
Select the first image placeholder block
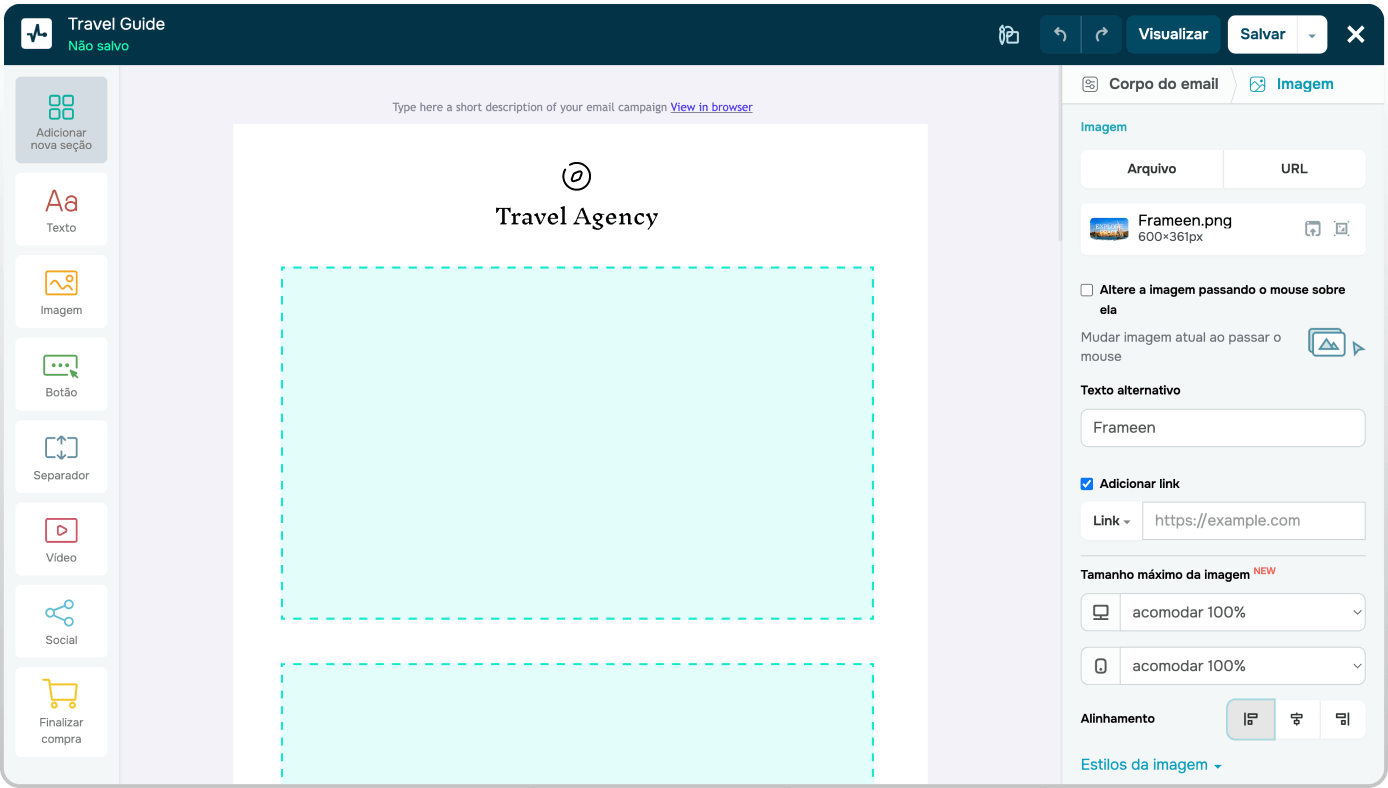click(577, 443)
